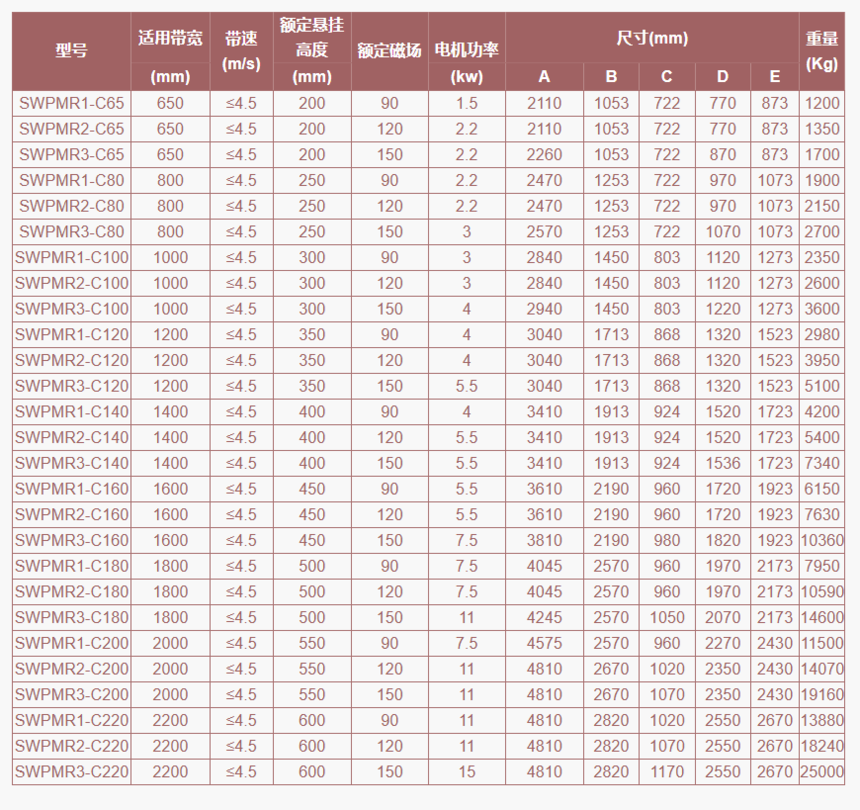Select the 电机功率 header cell
This screenshot has height=810, width=860.
click(x=466, y=51)
